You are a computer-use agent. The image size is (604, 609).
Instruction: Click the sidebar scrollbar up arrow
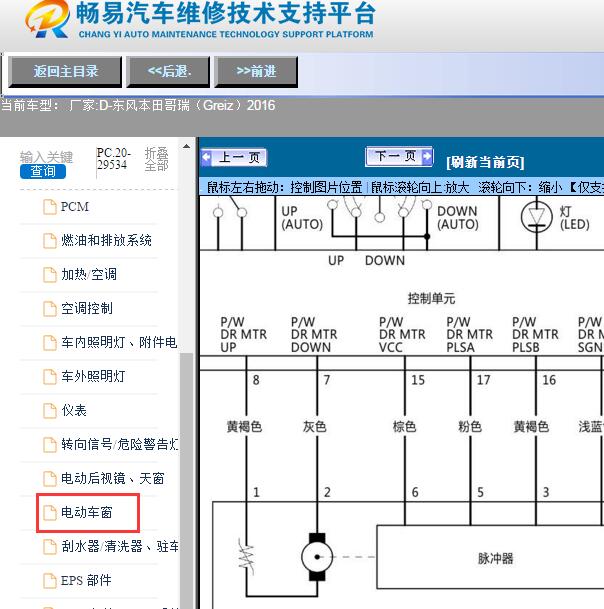coord(186,146)
